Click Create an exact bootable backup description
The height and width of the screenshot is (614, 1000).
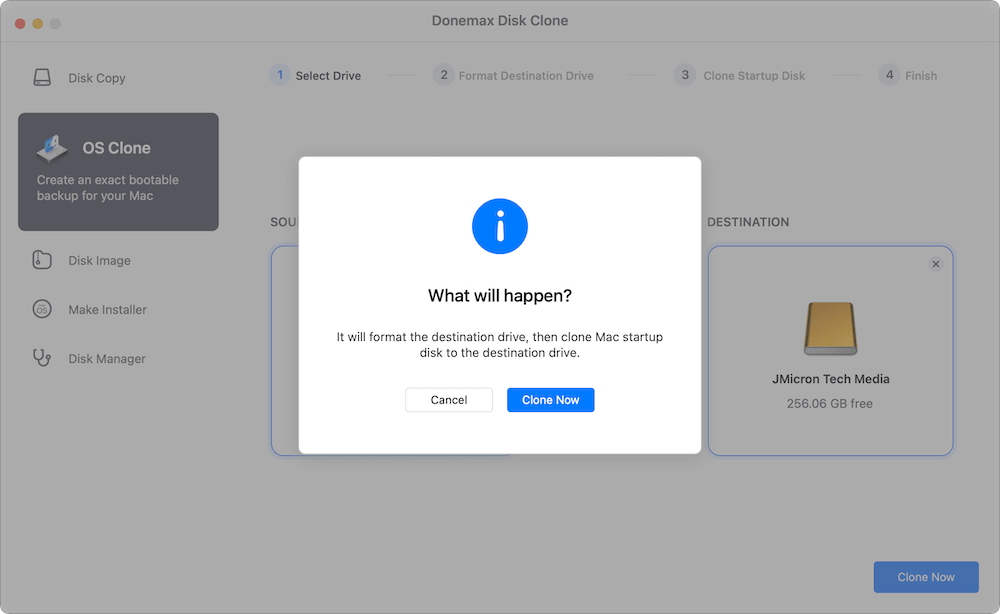(x=107, y=187)
